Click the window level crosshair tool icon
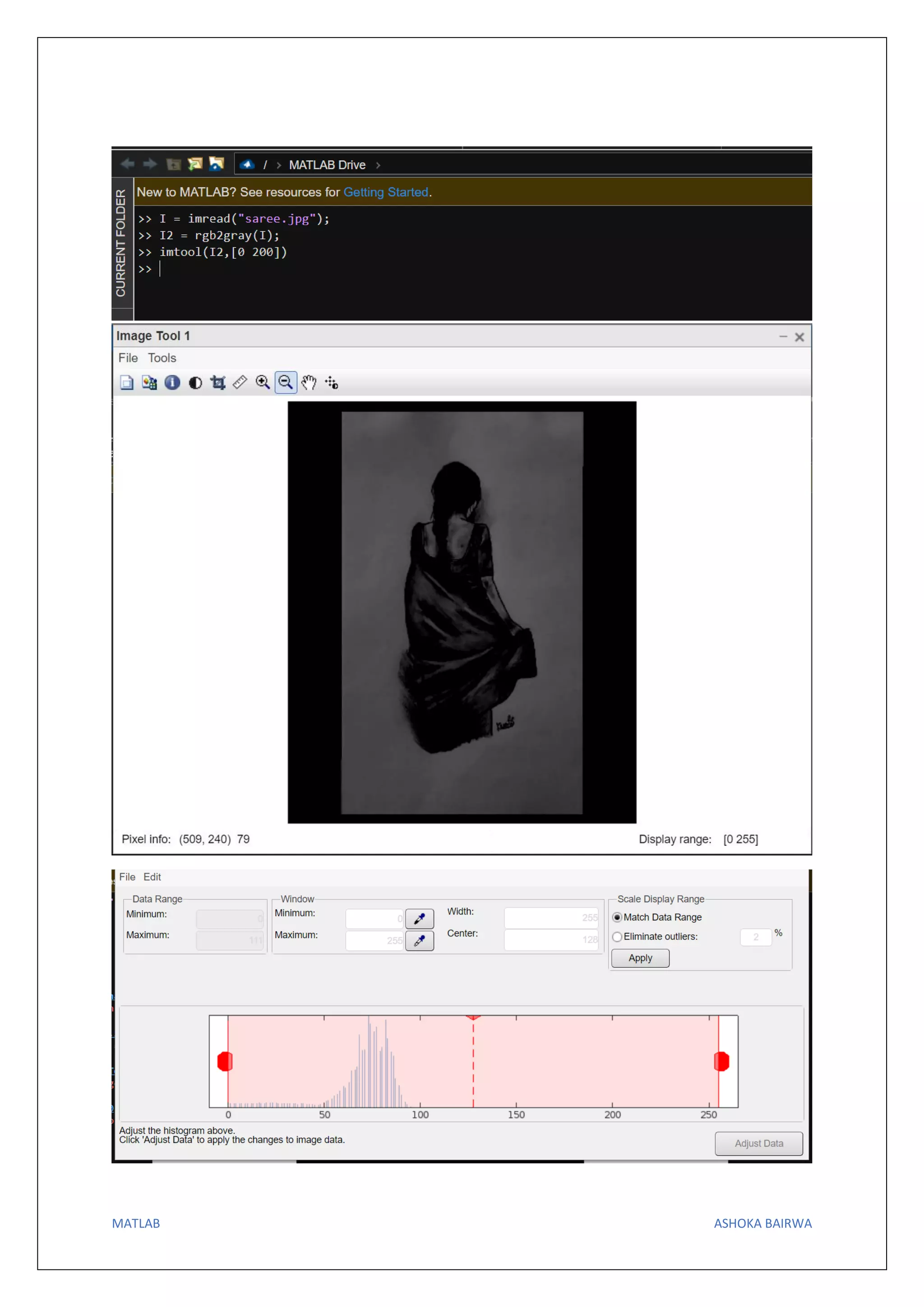This screenshot has height=1307, width=924. tap(332, 383)
